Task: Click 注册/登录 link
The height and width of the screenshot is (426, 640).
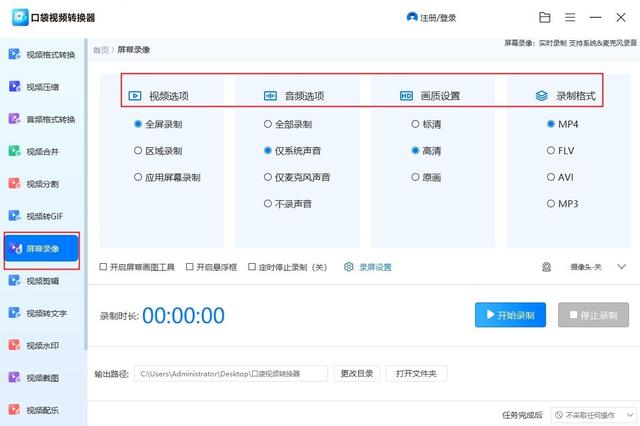Action: [x=438, y=18]
